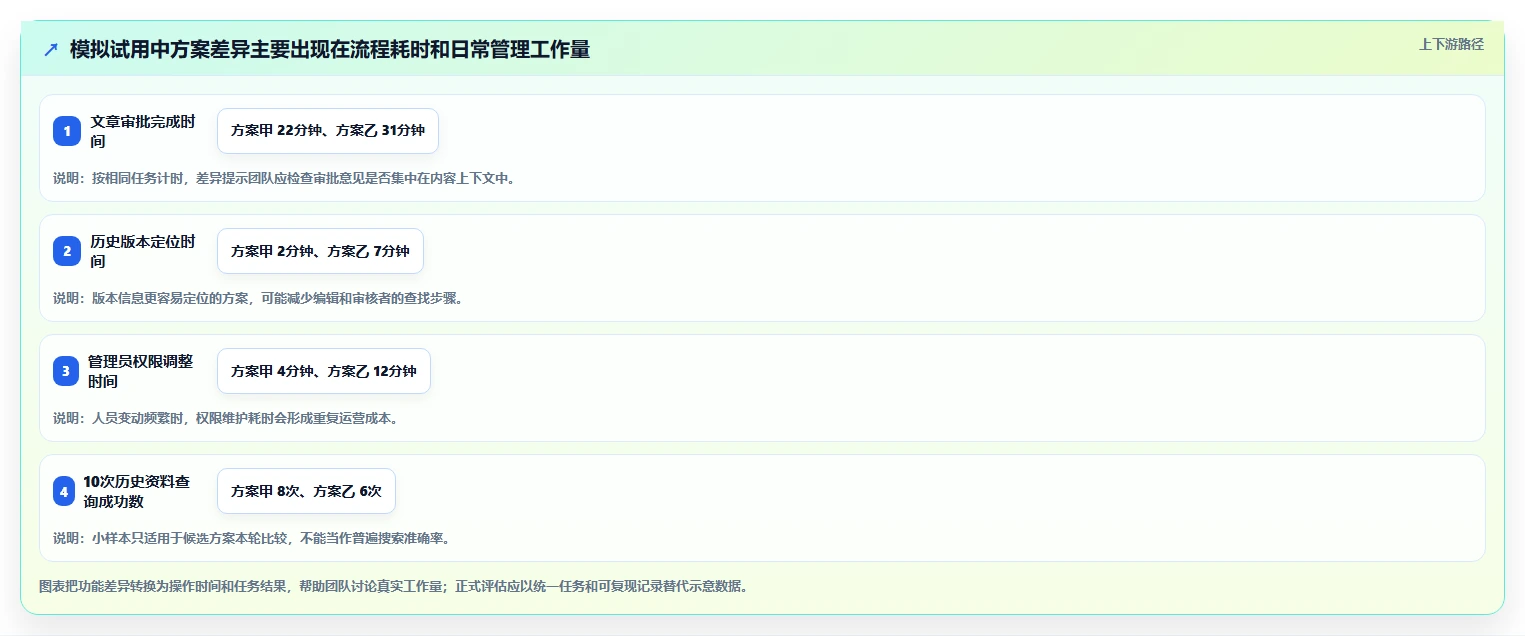Select the 管理员权限调整时间 label
This screenshot has width=1525, height=636.
(x=141, y=371)
